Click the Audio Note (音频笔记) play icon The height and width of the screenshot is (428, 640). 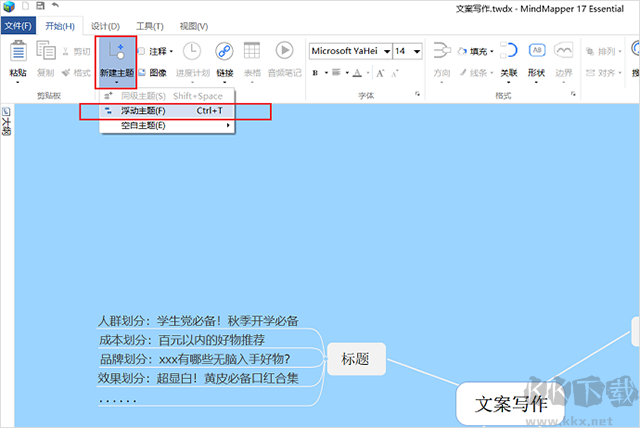(284, 51)
